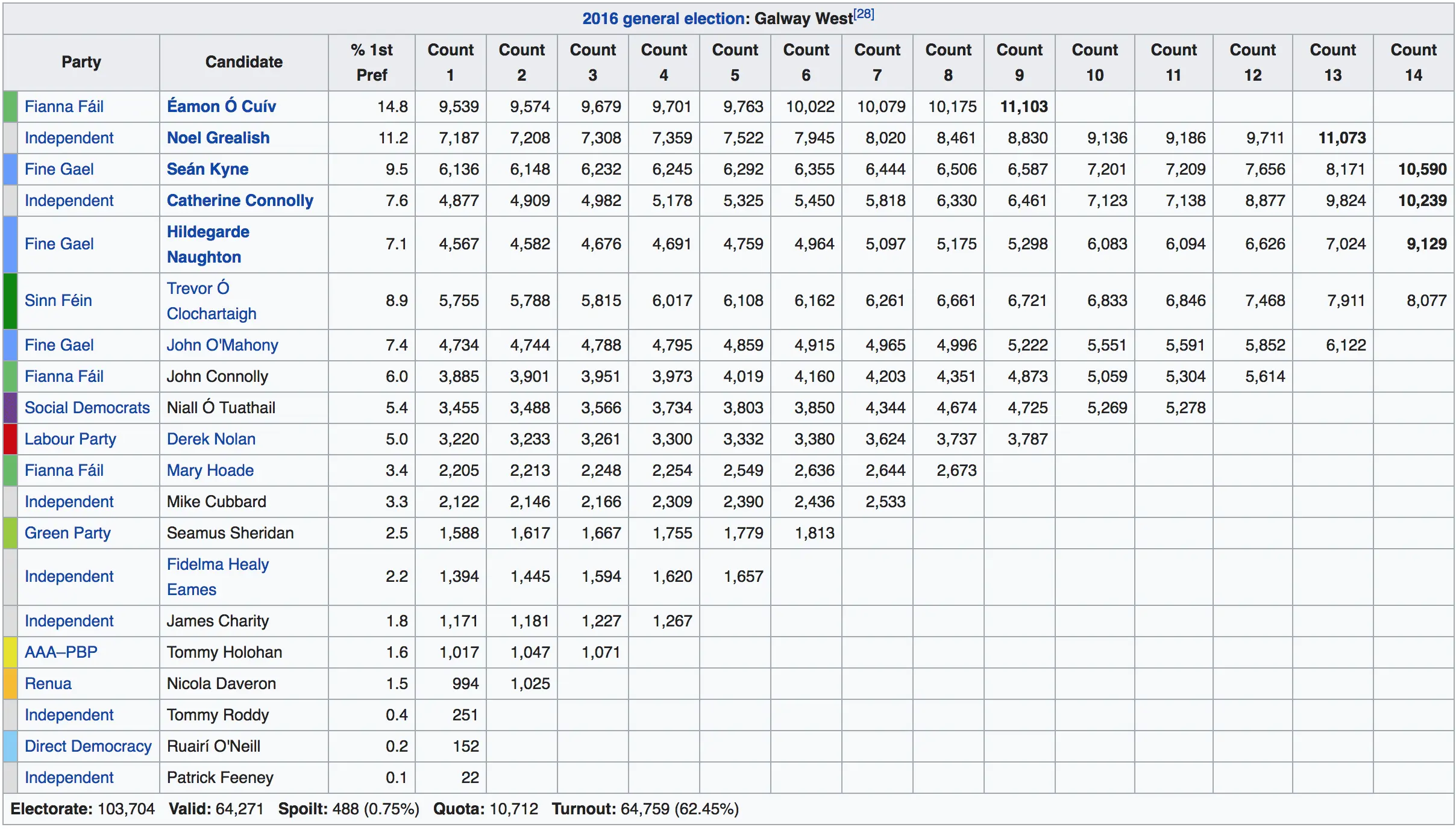Click the Sinn Féin party link
Screen dimensions: 1456x830
(58, 301)
